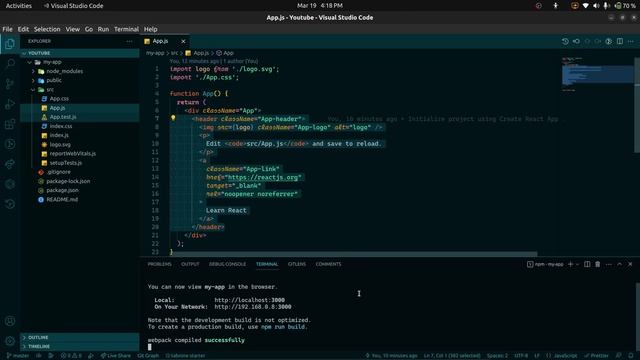Click the editor minimap overview
Screen dimensions: 640x360
[x=597, y=75]
